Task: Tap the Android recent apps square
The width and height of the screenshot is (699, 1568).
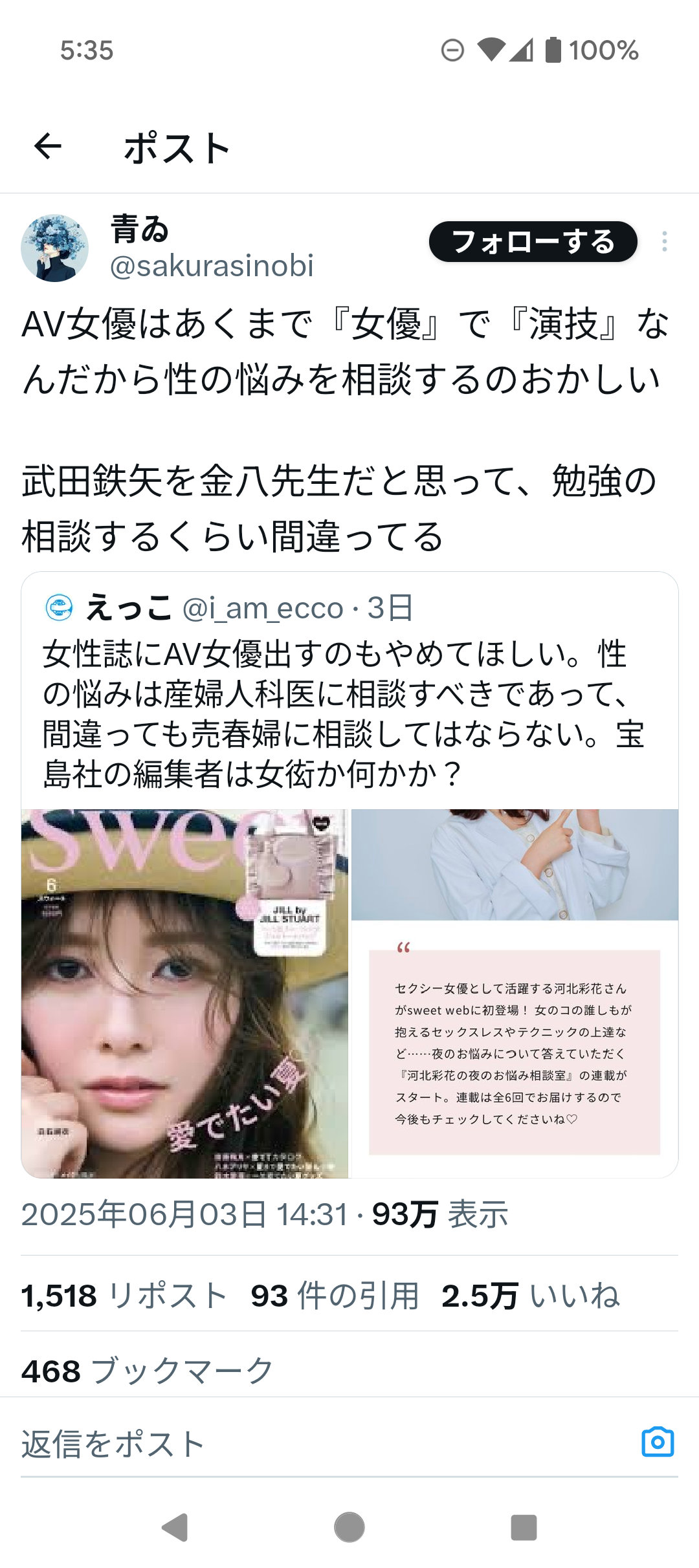Action: 524,1528
